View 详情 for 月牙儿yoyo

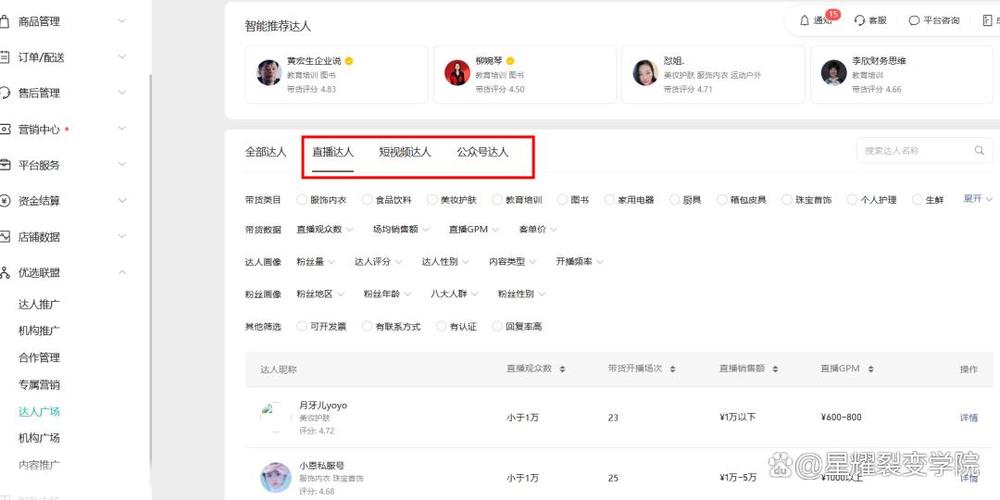[x=968, y=418]
